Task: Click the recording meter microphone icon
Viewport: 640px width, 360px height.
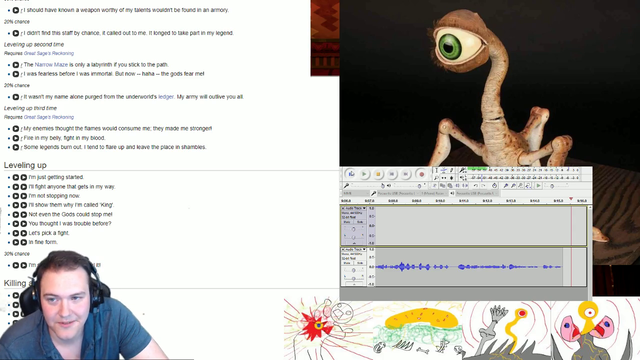Action: click(x=462, y=170)
